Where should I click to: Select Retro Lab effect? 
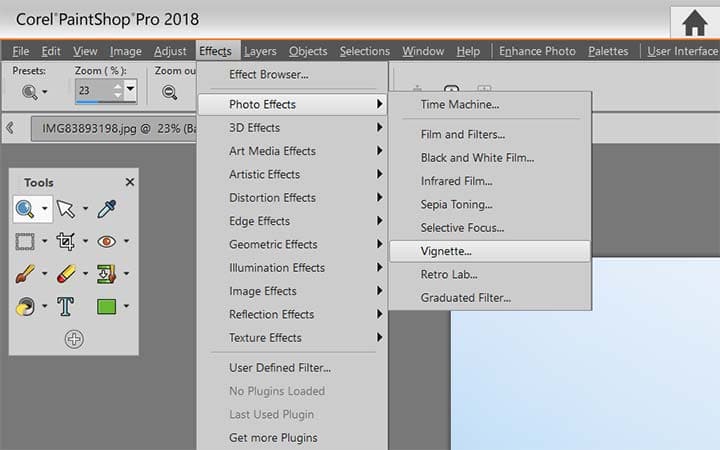point(490,275)
